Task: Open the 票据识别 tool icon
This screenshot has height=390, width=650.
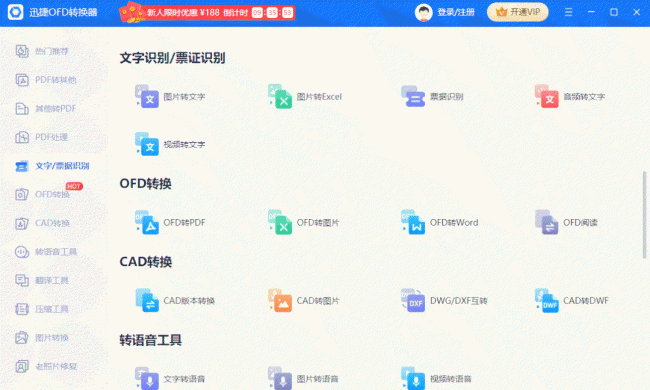Action: click(x=413, y=96)
